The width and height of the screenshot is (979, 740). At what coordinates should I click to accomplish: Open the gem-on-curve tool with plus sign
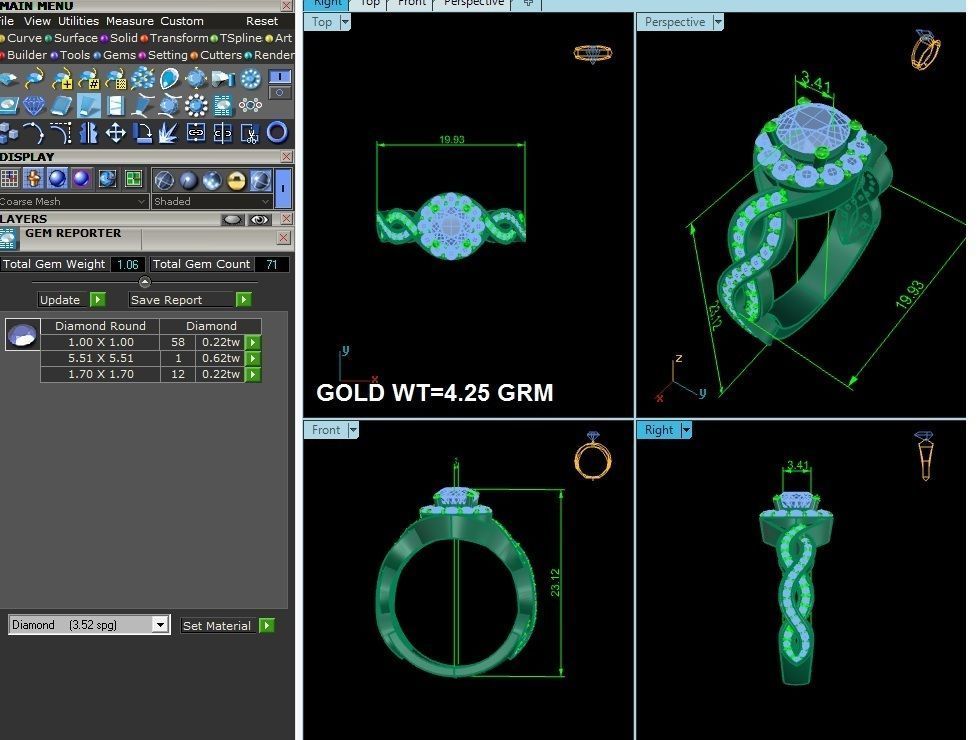(x=62, y=79)
